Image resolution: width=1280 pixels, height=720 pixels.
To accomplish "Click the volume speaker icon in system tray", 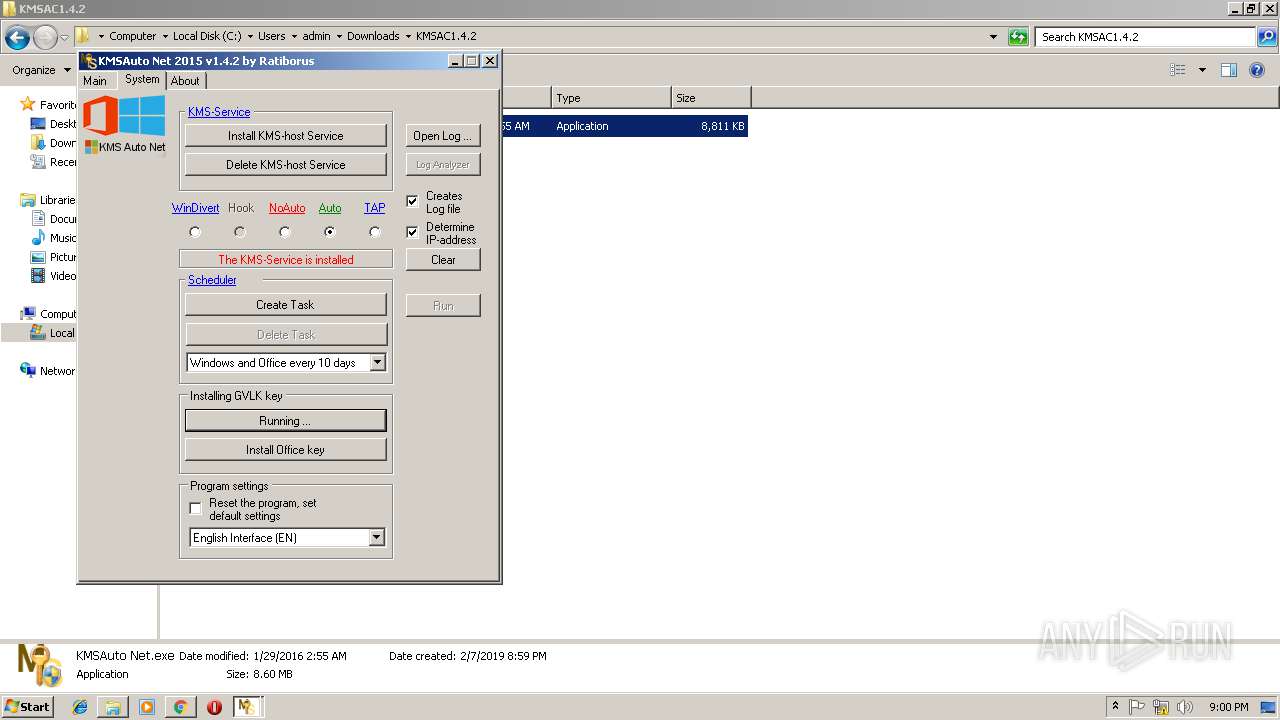I will (1184, 707).
